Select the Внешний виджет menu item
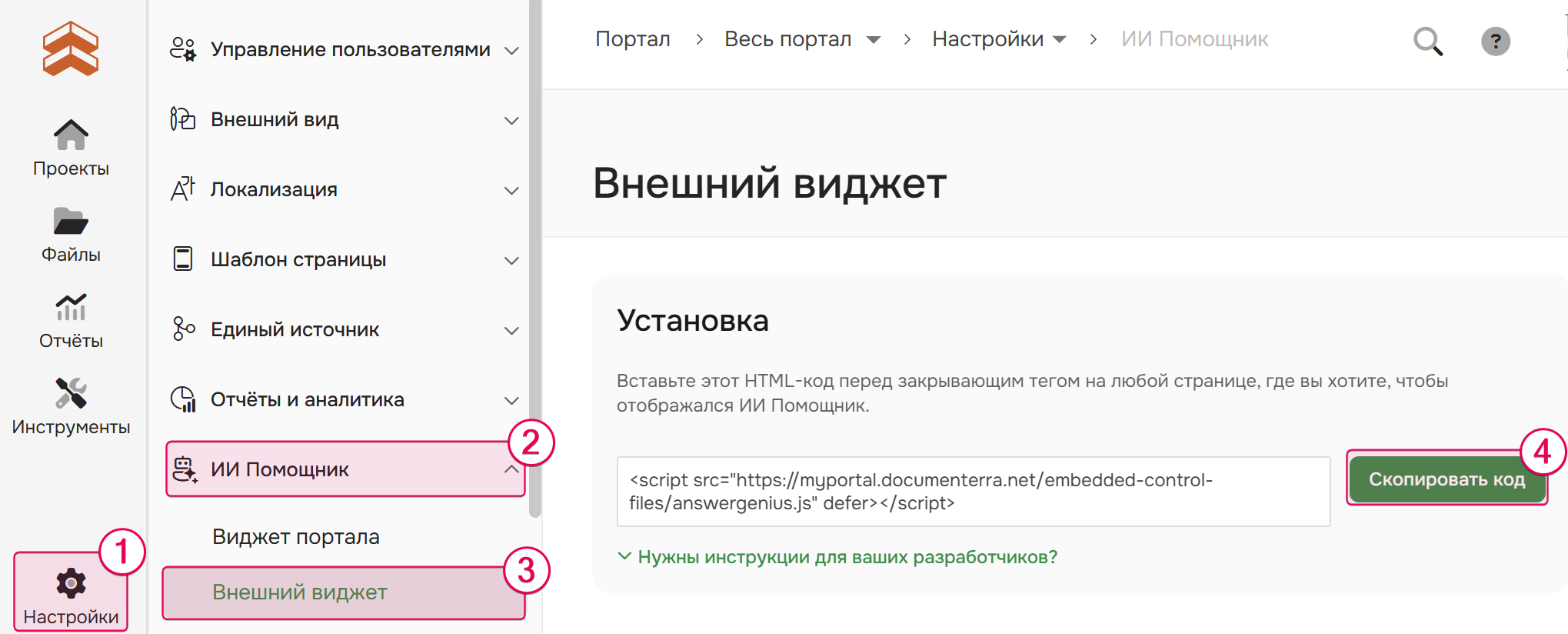Image resolution: width=1568 pixels, height=634 pixels. 344,592
